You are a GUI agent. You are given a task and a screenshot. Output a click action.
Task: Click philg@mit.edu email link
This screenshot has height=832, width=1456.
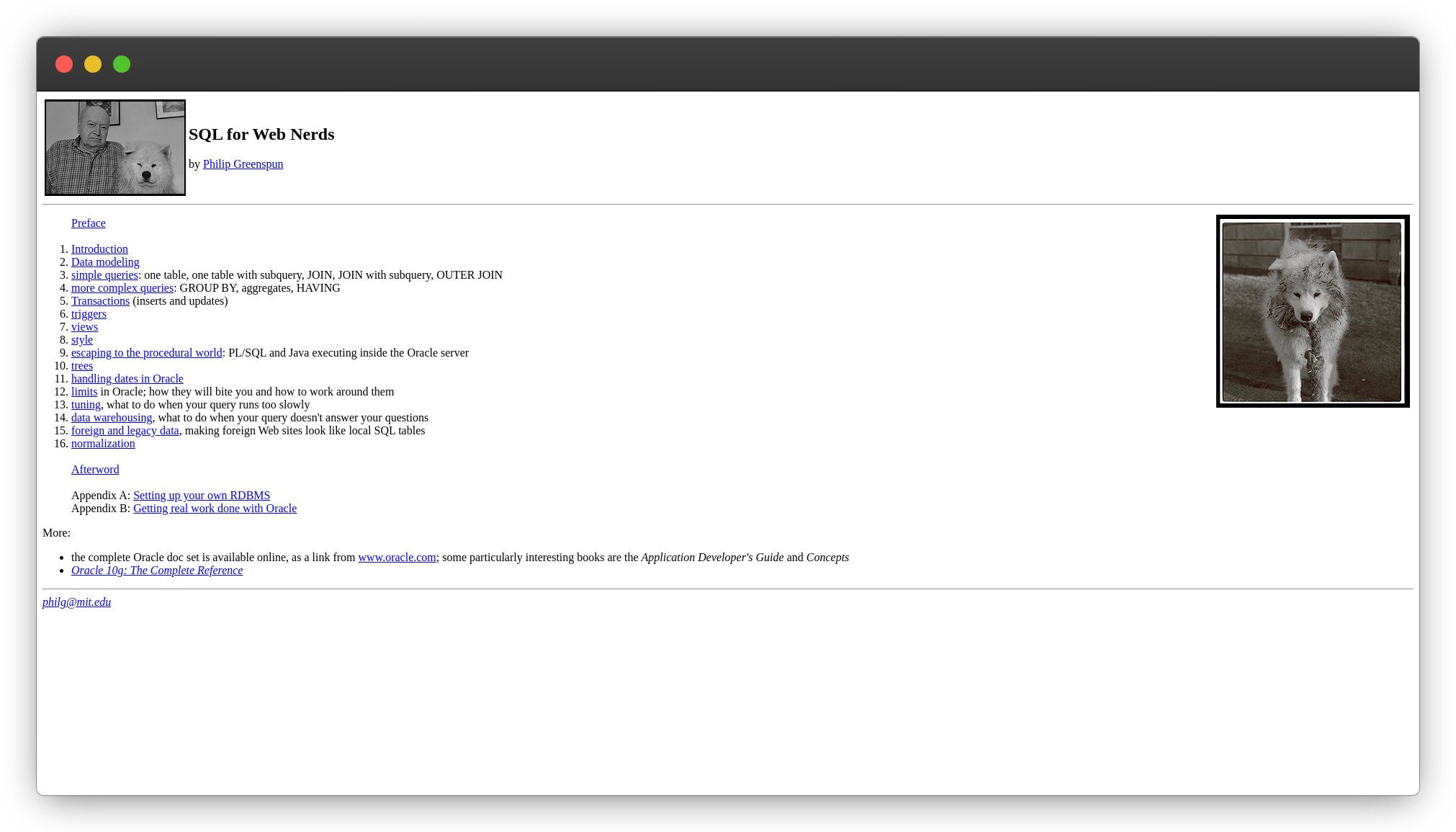coord(76,601)
